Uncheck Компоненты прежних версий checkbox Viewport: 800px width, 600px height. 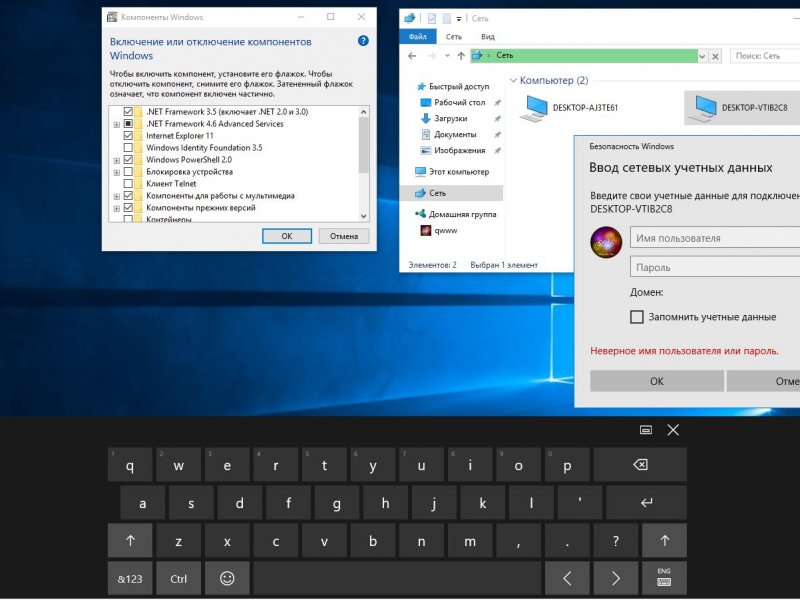(128, 208)
